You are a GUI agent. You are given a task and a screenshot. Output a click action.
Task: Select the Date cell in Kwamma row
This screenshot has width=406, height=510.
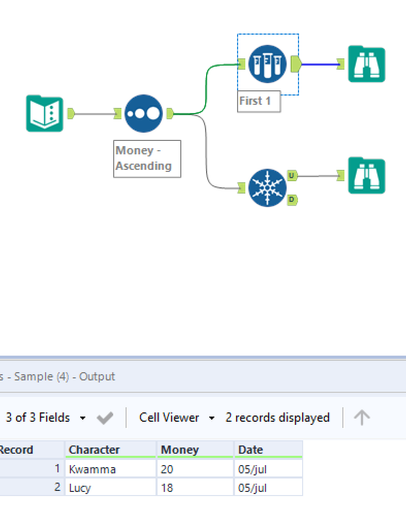tap(268, 469)
